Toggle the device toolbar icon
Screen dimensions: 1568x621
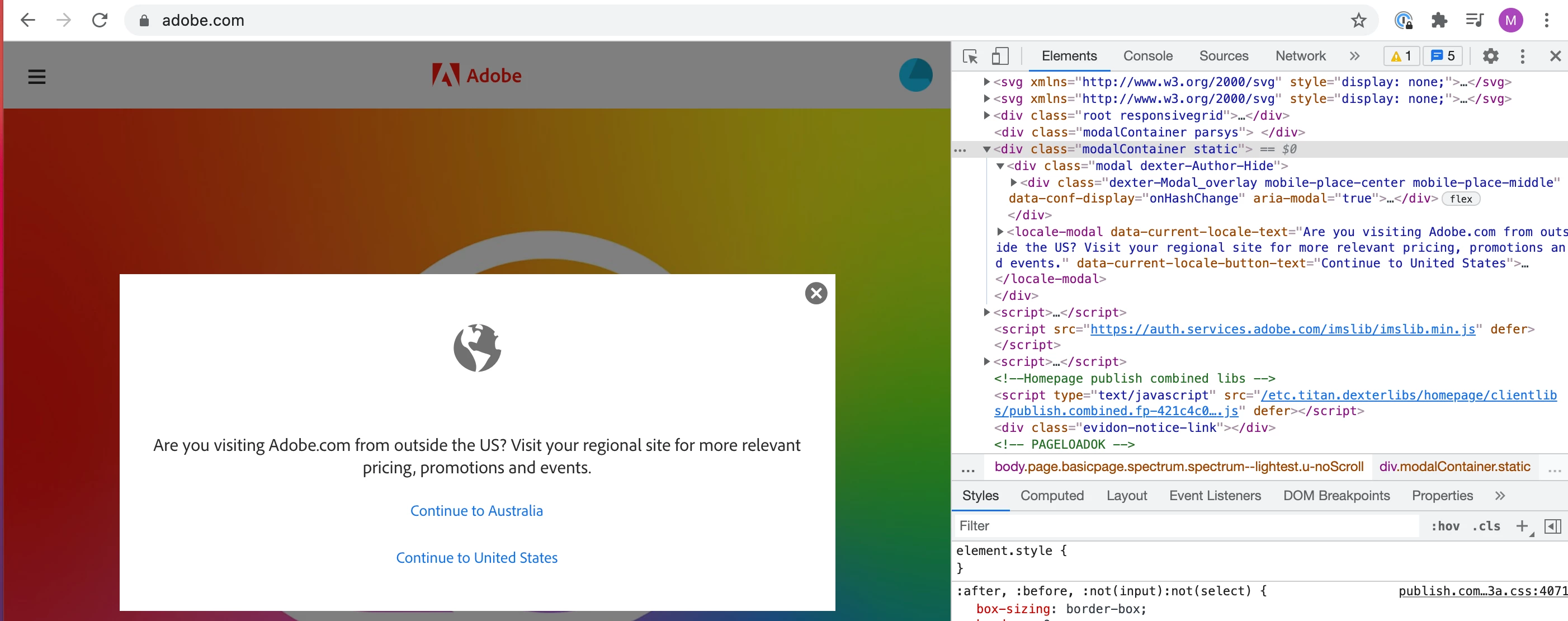(x=999, y=56)
